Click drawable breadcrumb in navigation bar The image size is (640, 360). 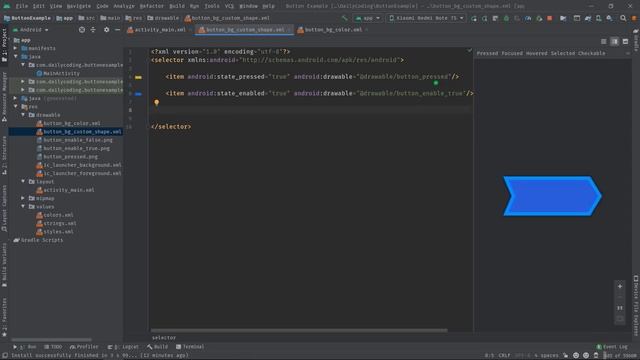tap(163, 18)
